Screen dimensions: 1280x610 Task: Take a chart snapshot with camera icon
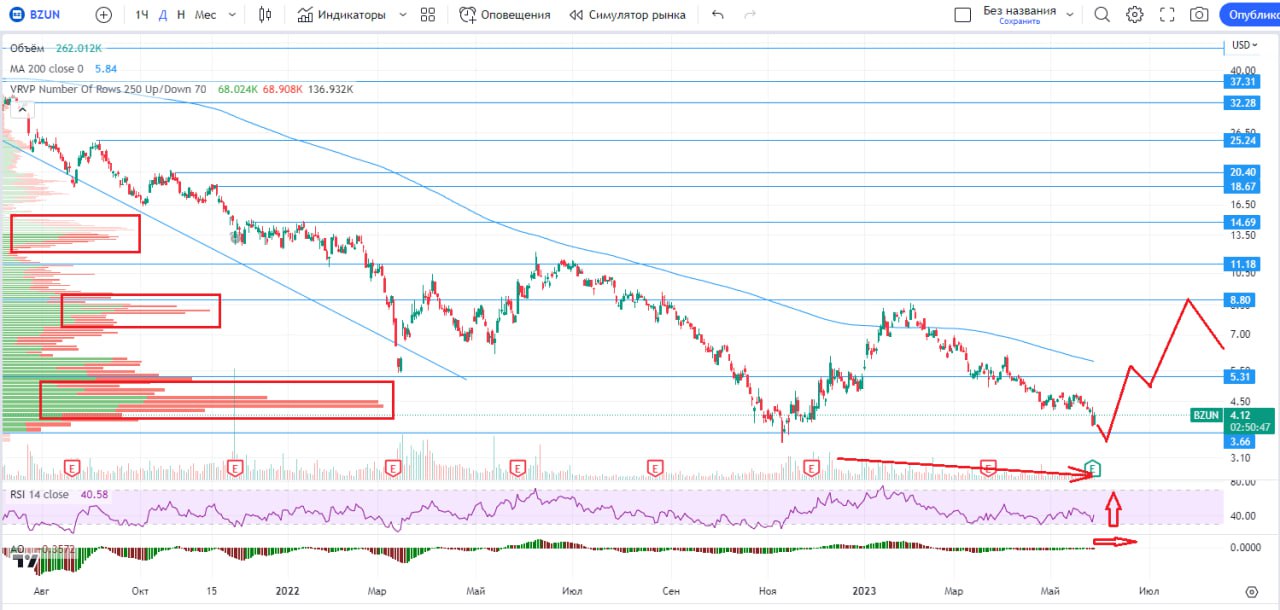click(1199, 15)
